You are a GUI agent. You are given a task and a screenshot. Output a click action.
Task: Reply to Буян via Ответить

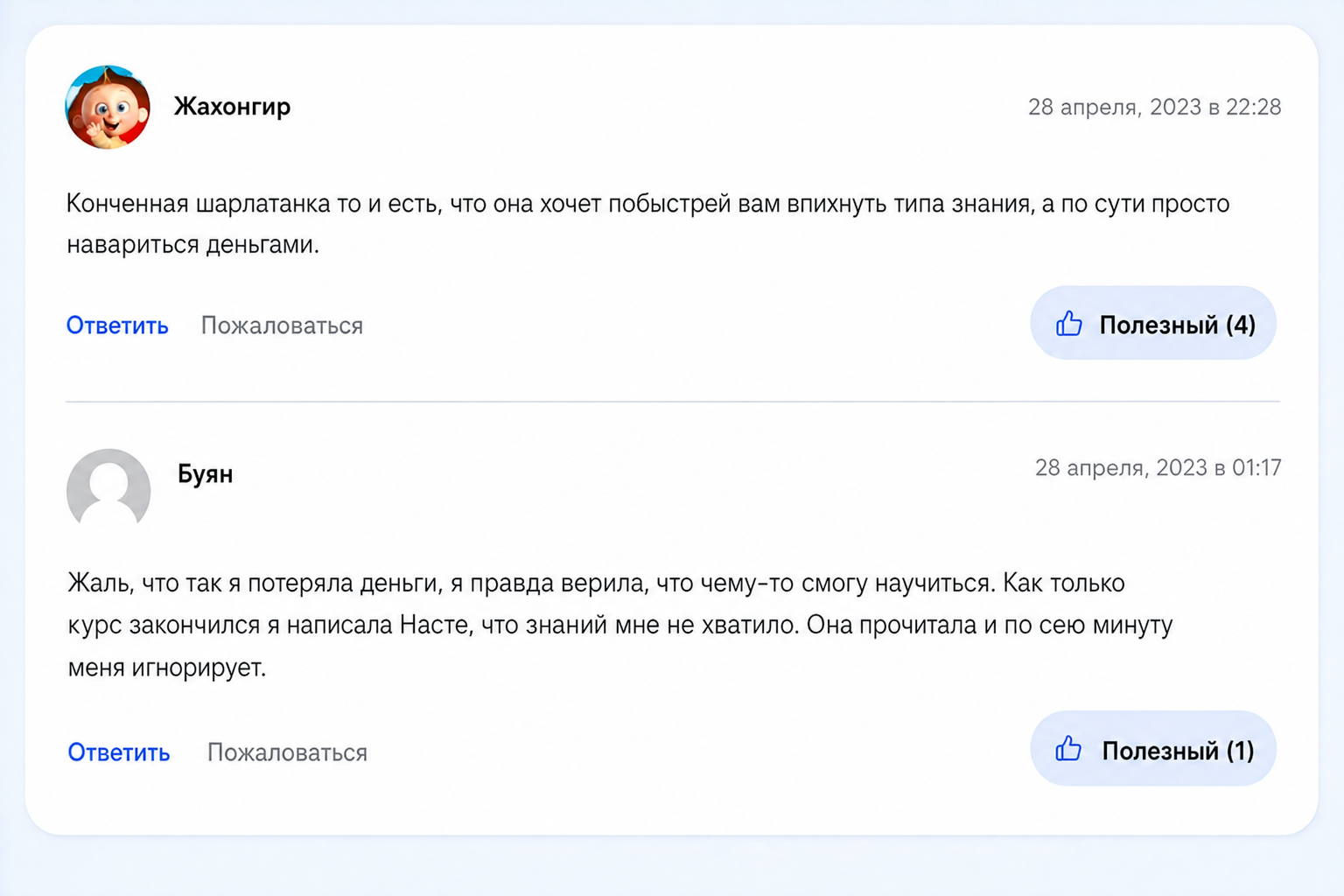(x=119, y=752)
